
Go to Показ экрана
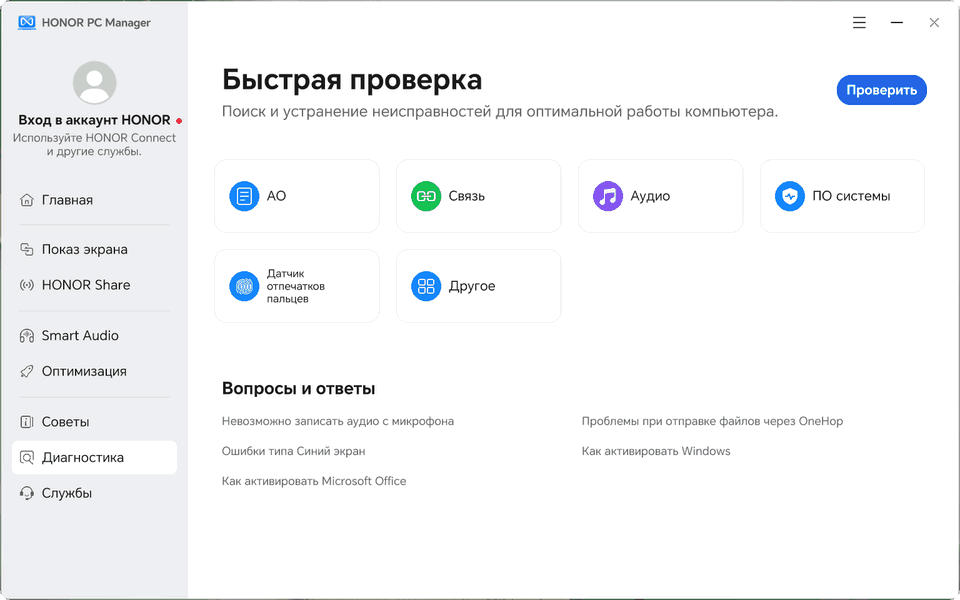click(94, 249)
